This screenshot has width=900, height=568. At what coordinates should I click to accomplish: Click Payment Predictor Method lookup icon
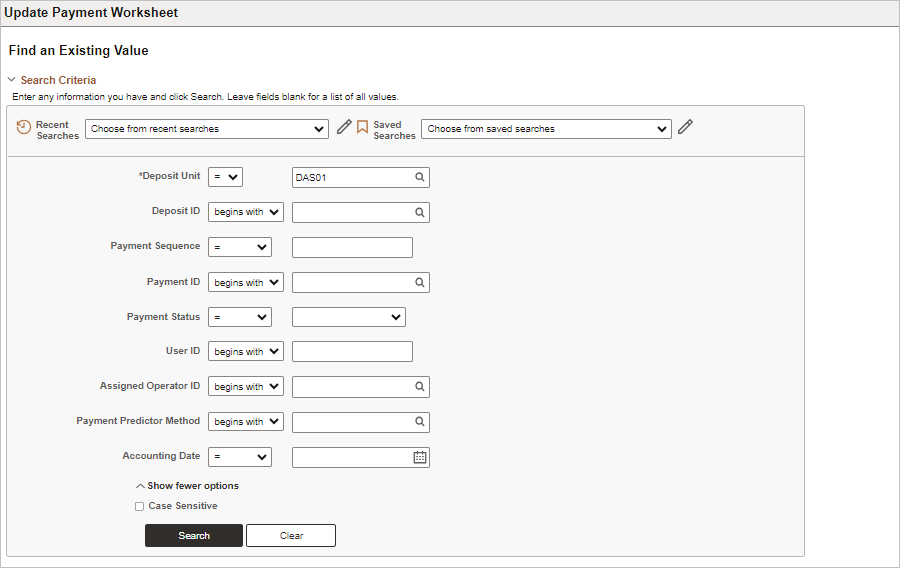(420, 422)
